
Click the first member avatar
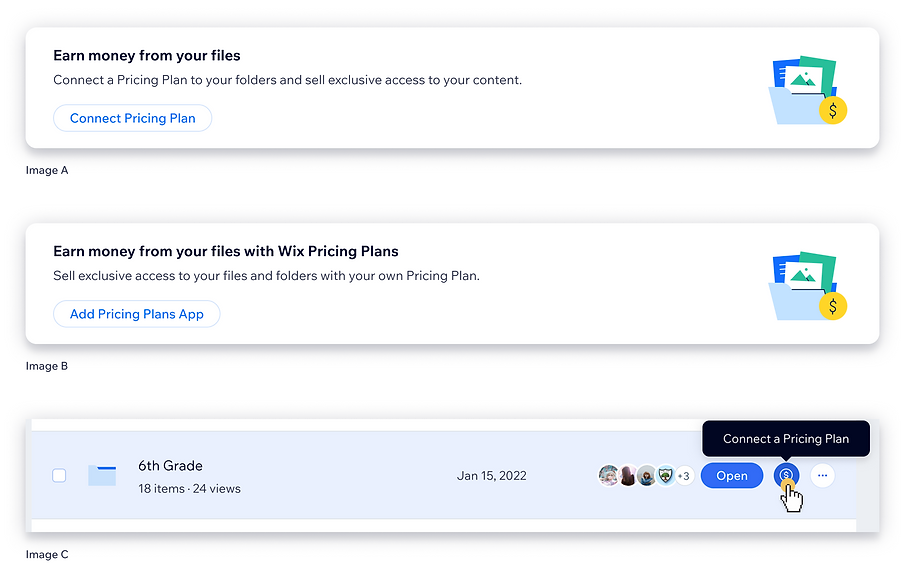[608, 475]
